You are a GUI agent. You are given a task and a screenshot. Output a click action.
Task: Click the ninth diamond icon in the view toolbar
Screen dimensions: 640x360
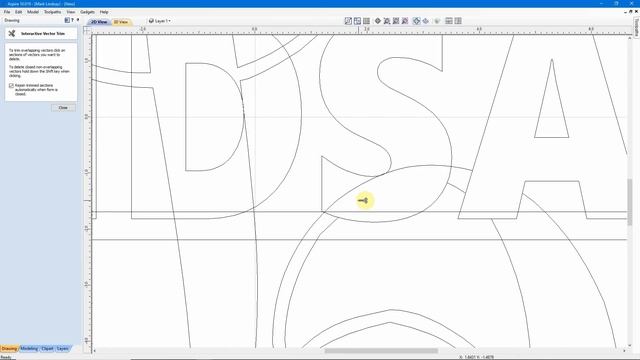pyautogui.click(x=426, y=21)
